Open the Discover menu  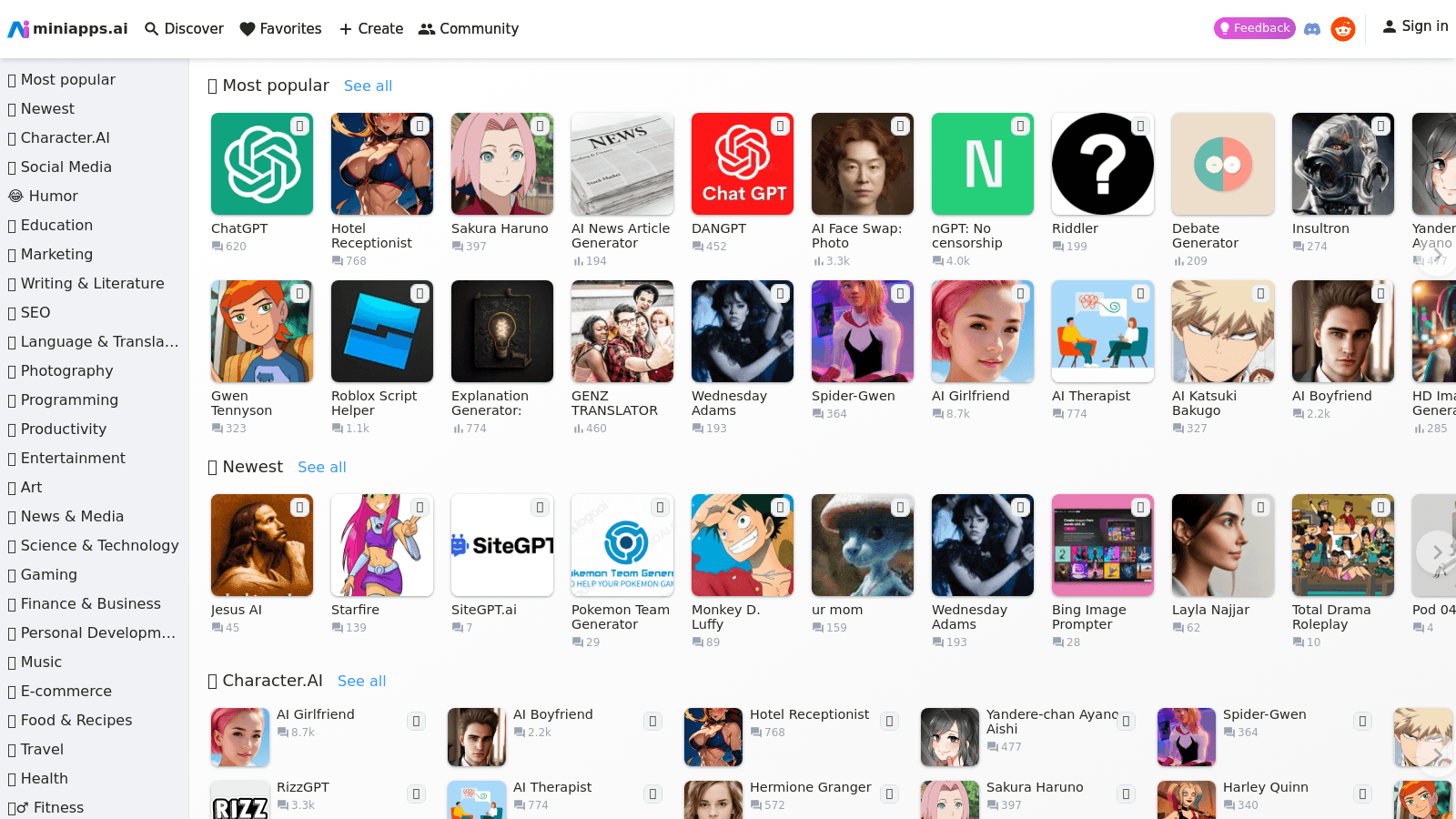pyautogui.click(x=184, y=29)
